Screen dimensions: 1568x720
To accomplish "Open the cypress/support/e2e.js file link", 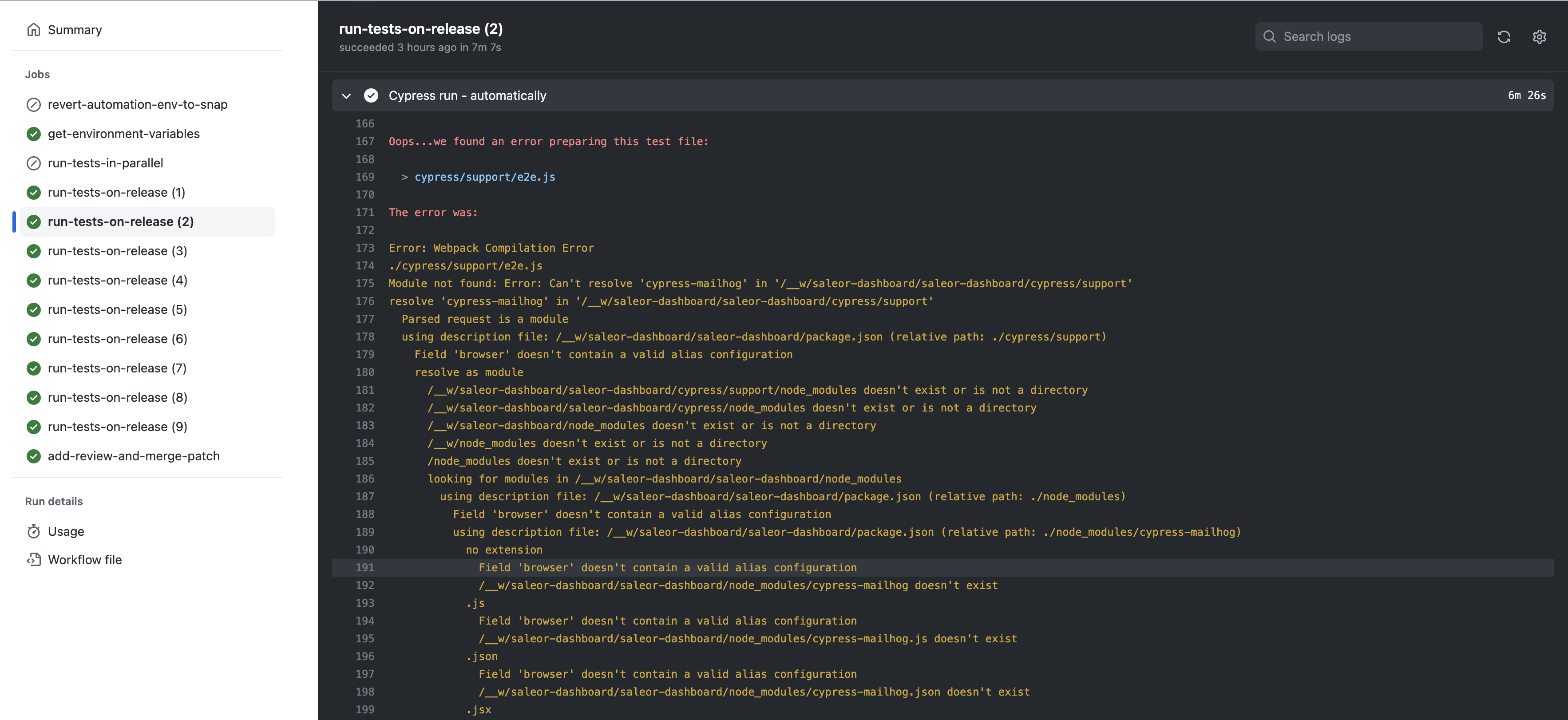I will (484, 177).
